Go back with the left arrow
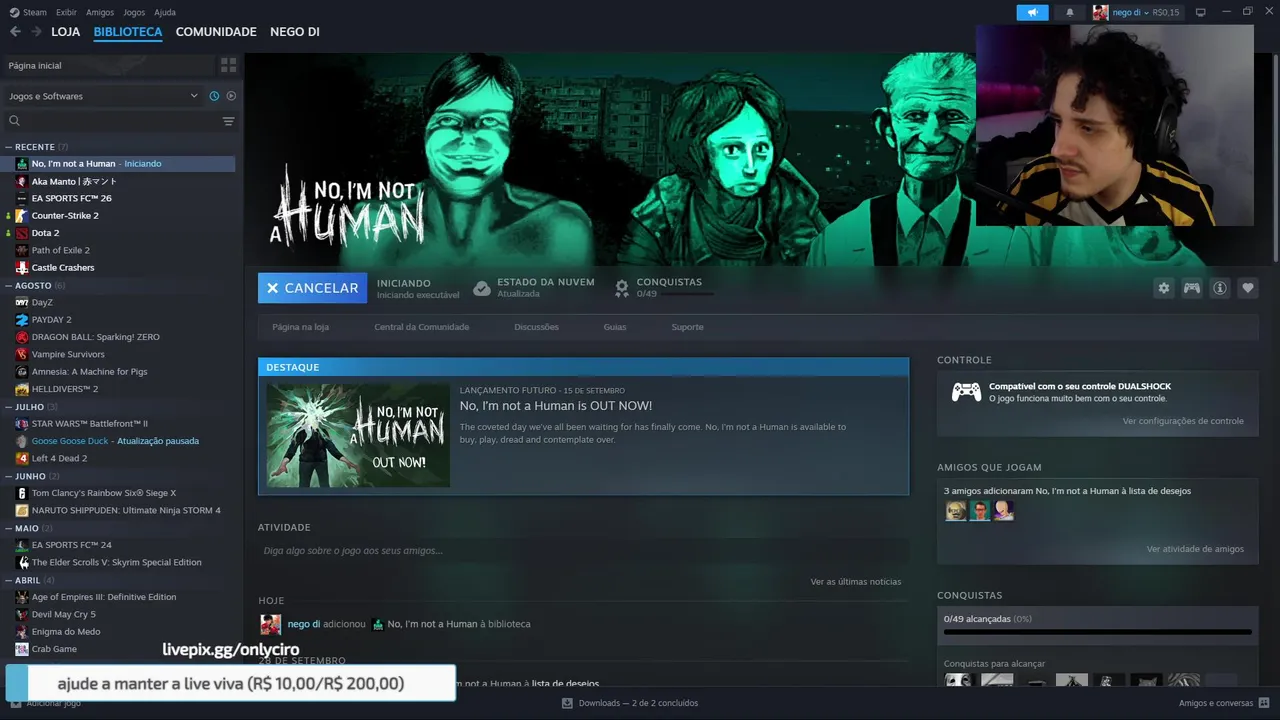The image size is (1280, 720). point(15,32)
